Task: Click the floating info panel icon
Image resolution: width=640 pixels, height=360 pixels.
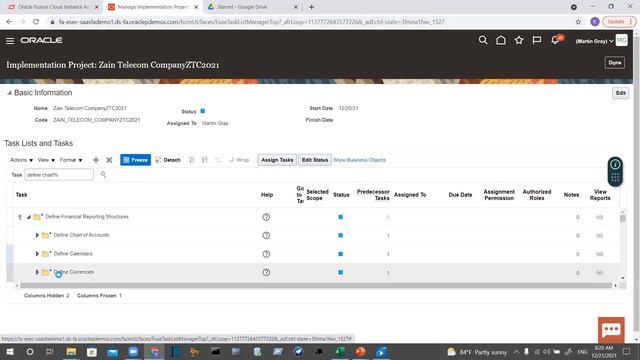Action: click(615, 164)
